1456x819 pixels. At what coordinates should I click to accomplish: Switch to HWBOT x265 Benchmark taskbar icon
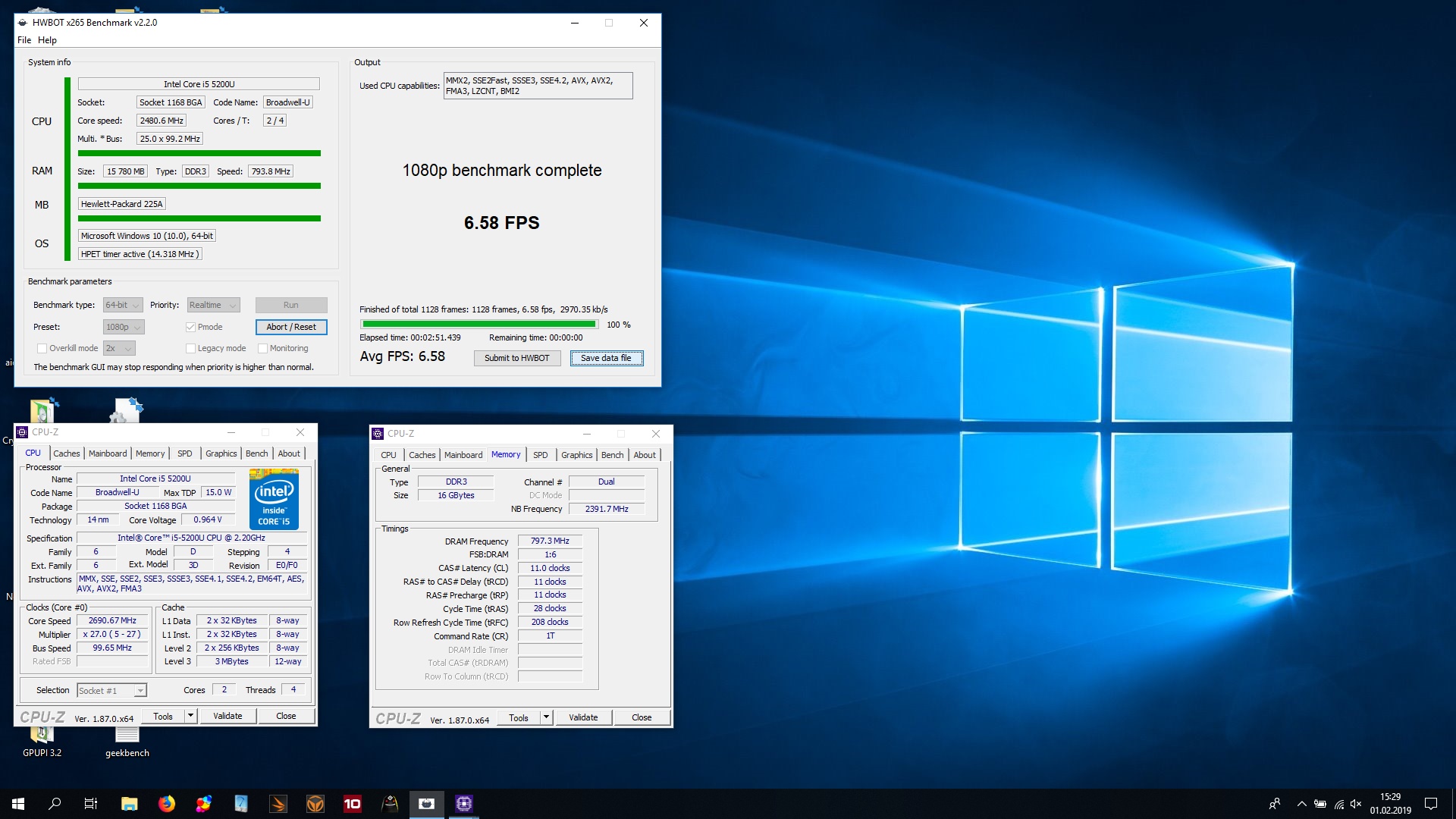click(426, 804)
